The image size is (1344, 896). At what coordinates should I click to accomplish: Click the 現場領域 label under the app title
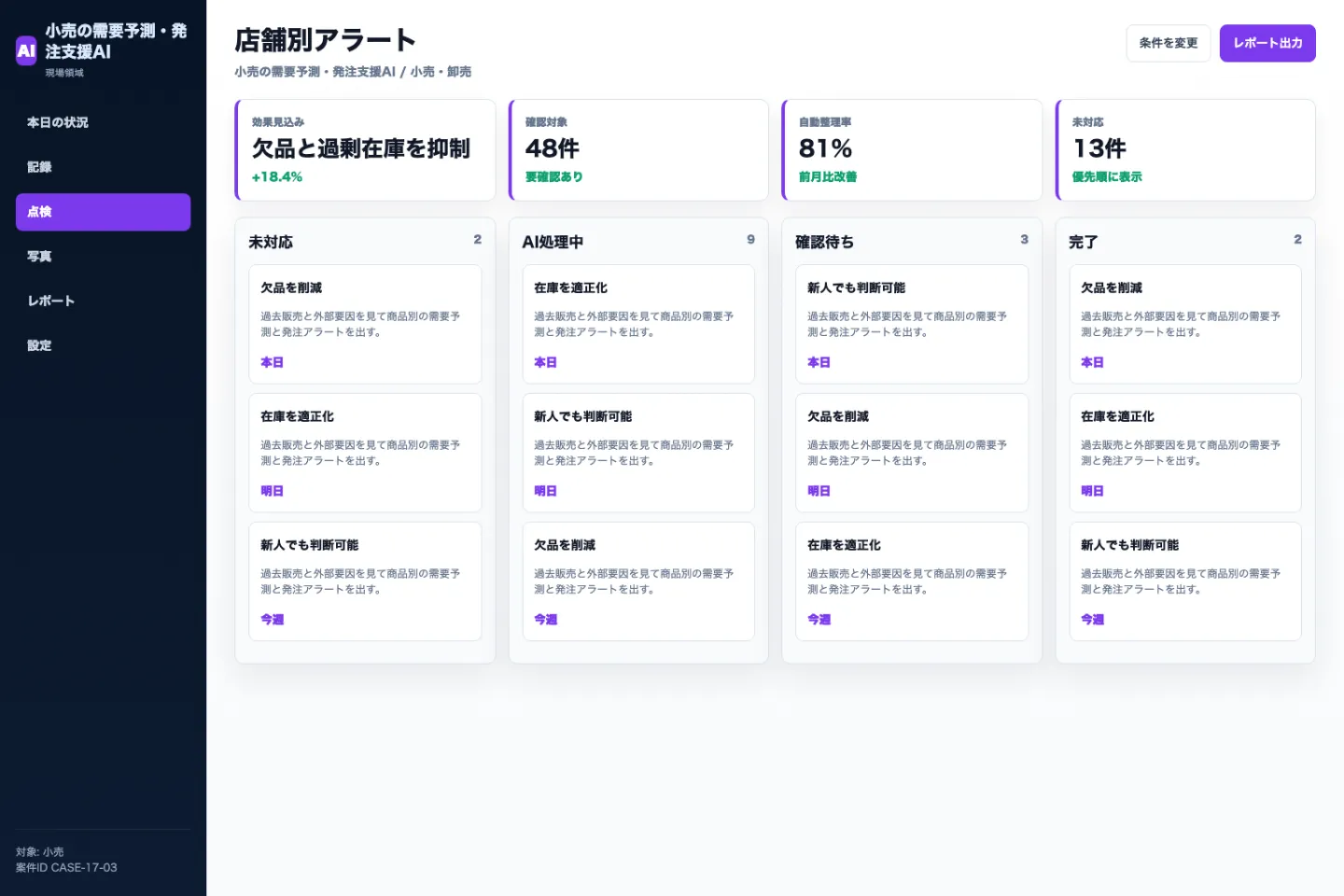[64, 73]
